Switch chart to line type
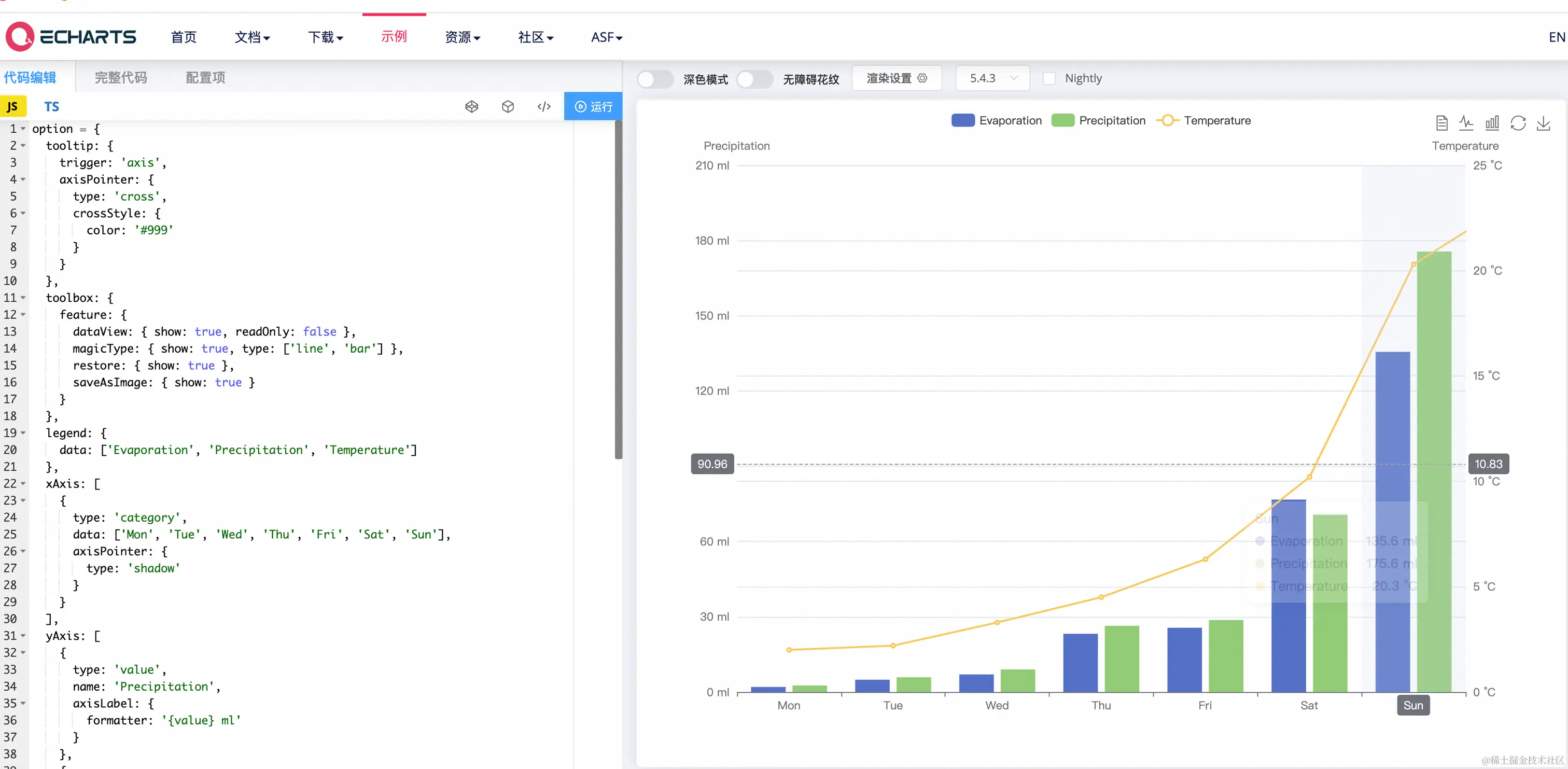Screen dimensions: 1568x769 [1466, 123]
